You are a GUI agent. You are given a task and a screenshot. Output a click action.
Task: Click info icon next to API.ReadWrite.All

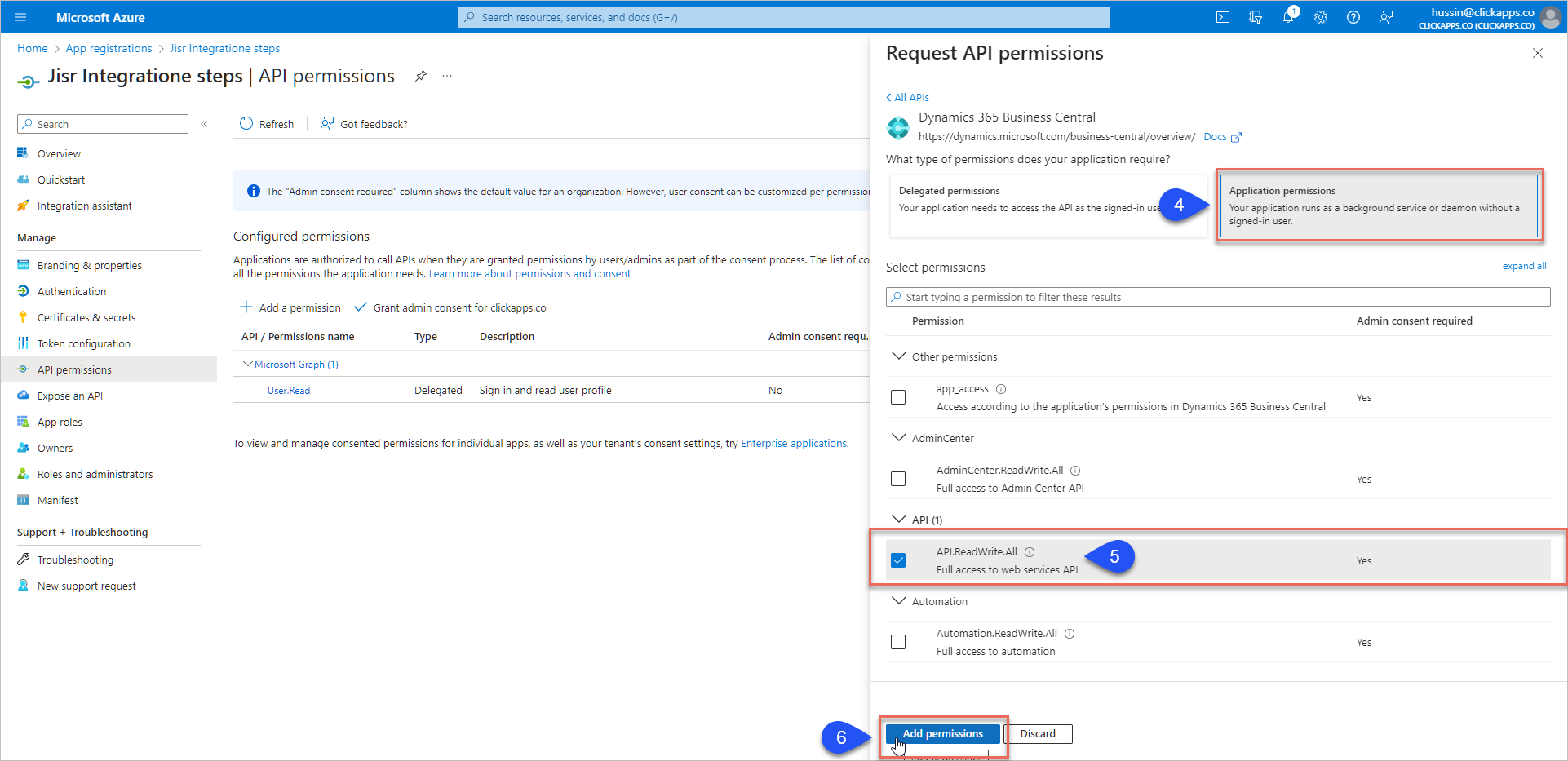tap(1030, 552)
